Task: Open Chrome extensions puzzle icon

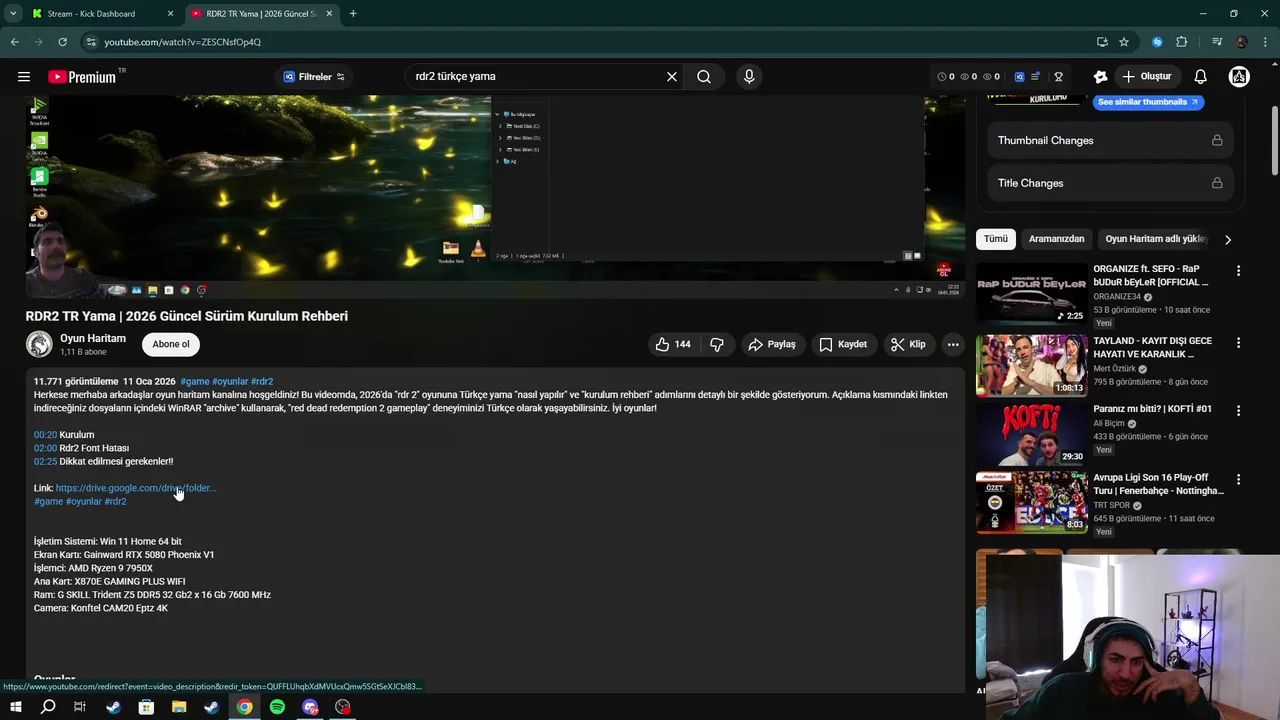Action: pyautogui.click(x=1182, y=42)
